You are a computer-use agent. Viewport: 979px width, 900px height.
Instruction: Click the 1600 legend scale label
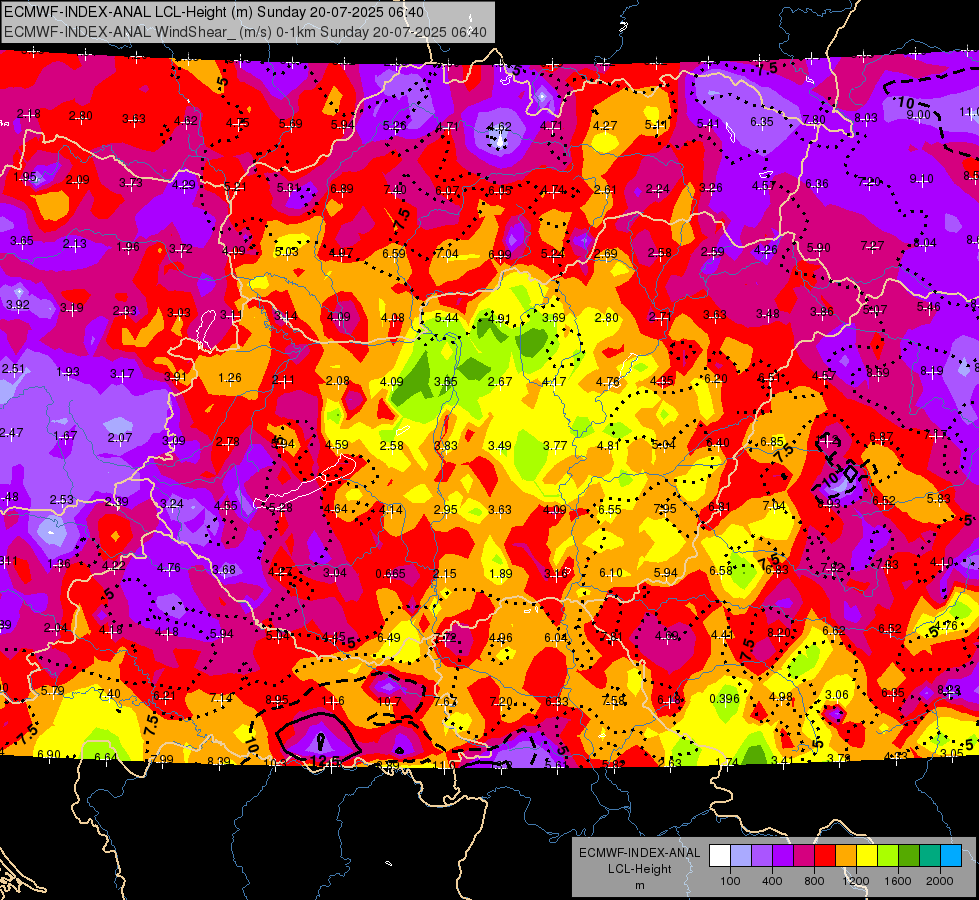(898, 881)
